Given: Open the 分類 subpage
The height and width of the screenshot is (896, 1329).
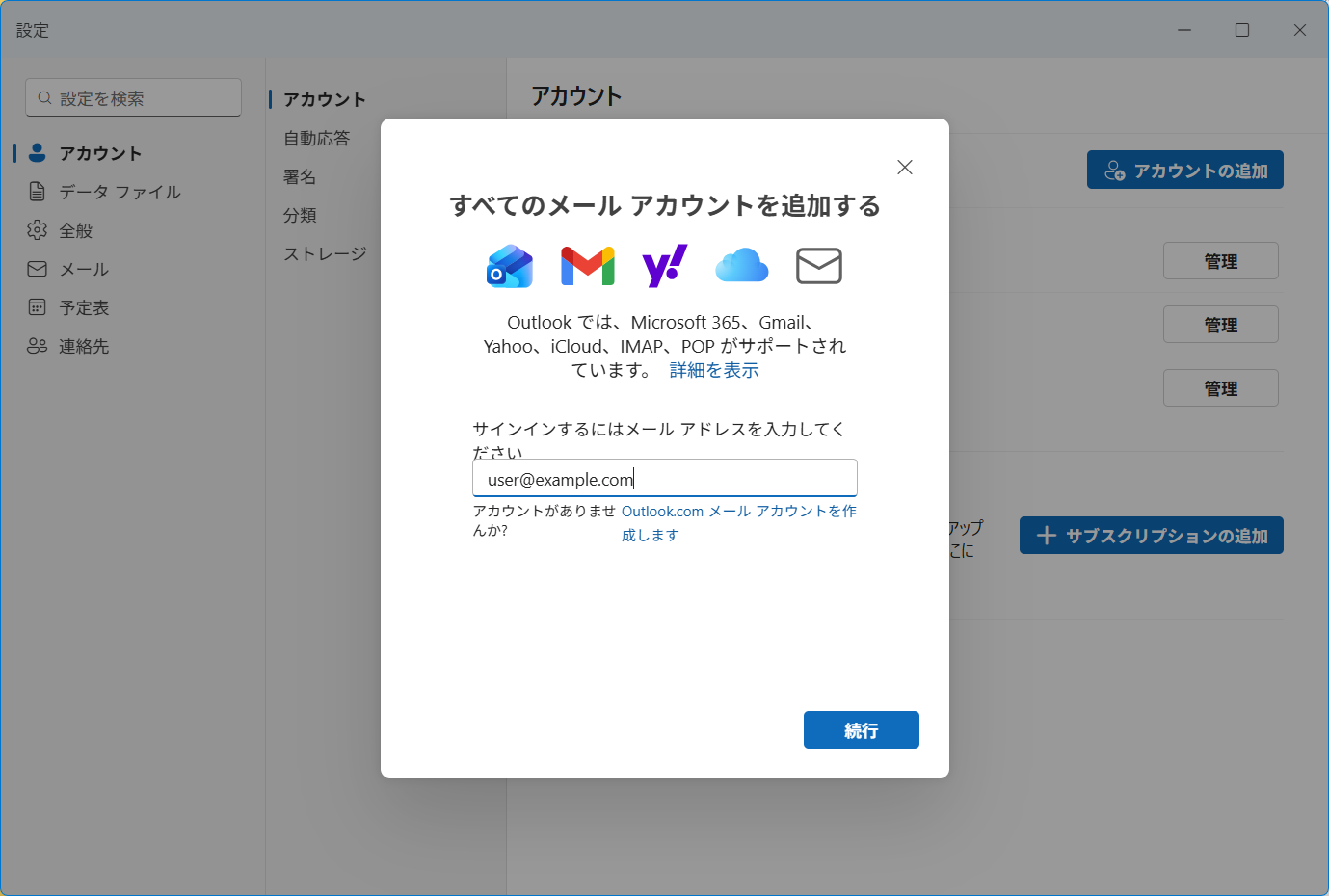Looking at the screenshot, I should click(x=300, y=215).
